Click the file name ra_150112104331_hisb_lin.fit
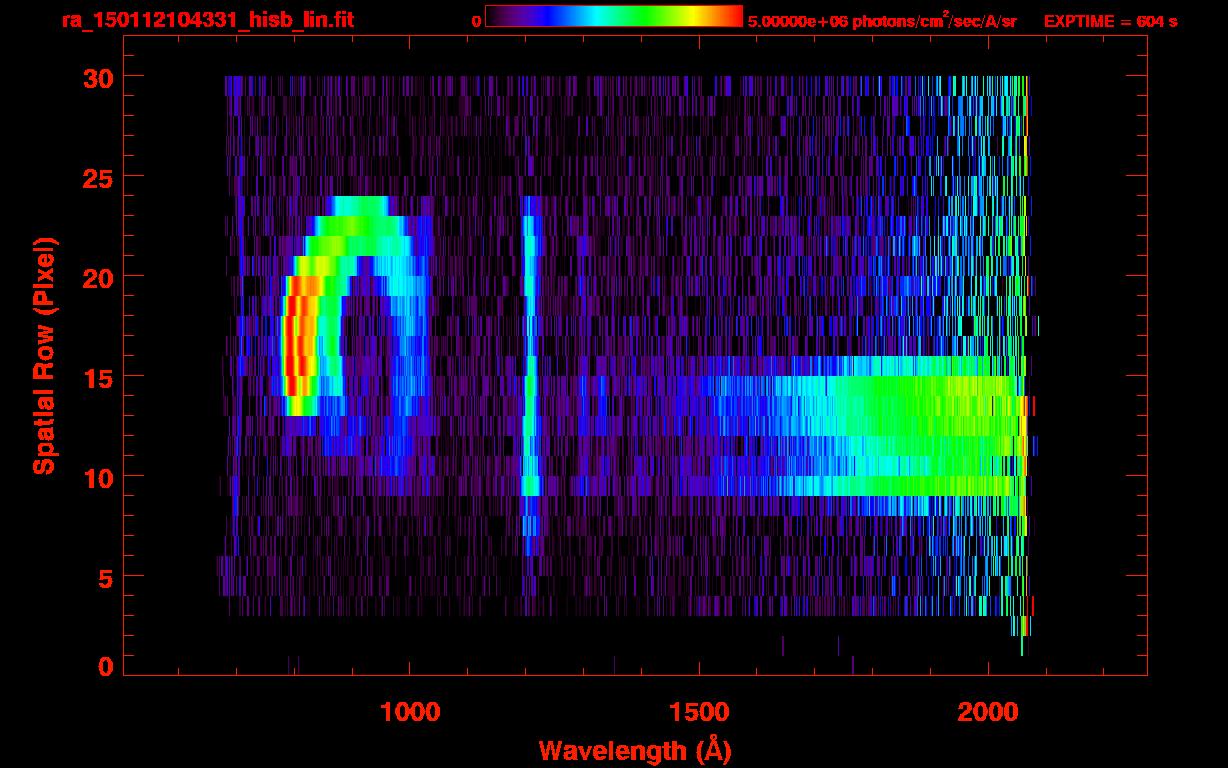 point(206,20)
